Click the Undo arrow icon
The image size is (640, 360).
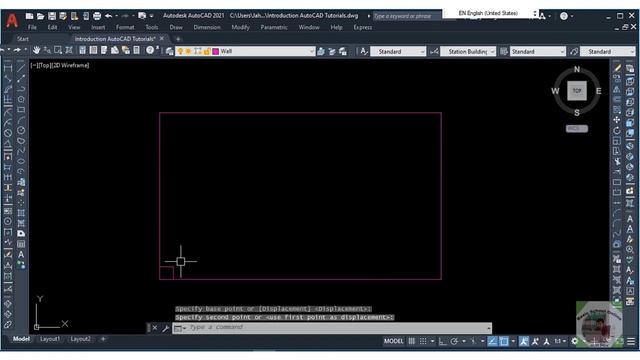pos(108,16)
